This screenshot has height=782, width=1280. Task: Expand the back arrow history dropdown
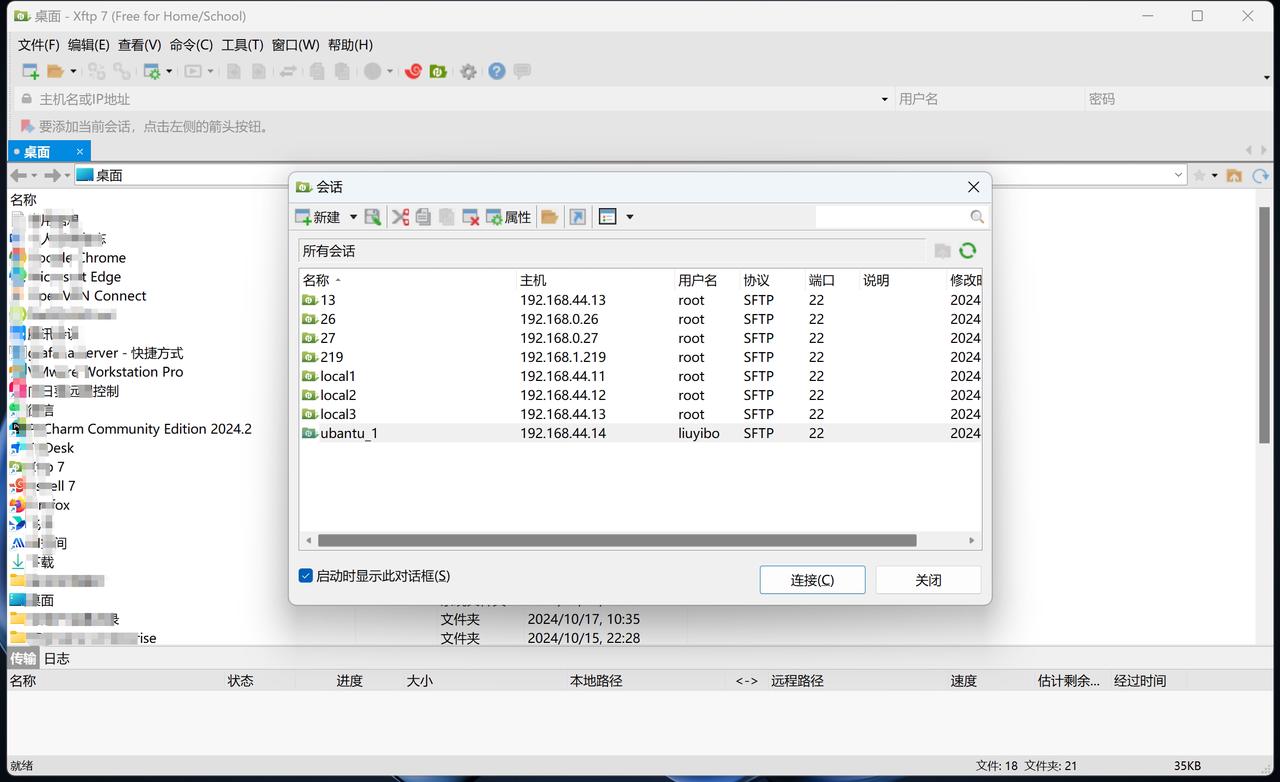pos(33,175)
